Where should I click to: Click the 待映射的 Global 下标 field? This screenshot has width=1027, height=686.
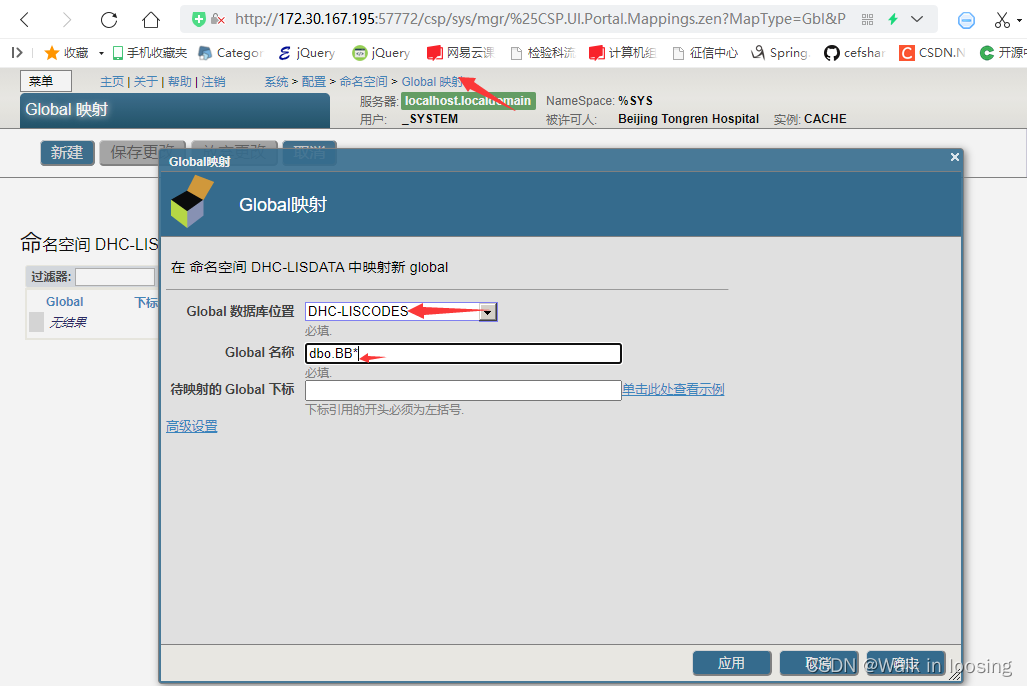[x=463, y=391]
